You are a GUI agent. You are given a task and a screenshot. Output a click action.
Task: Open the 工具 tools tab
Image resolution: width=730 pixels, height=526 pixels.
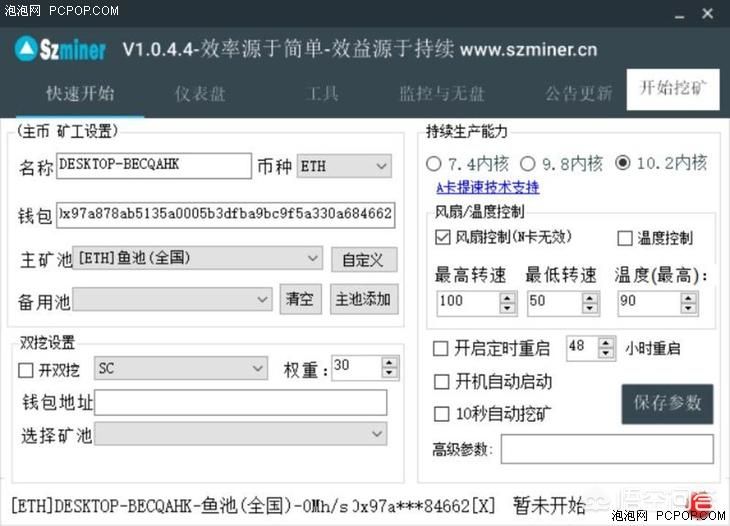coord(322,94)
